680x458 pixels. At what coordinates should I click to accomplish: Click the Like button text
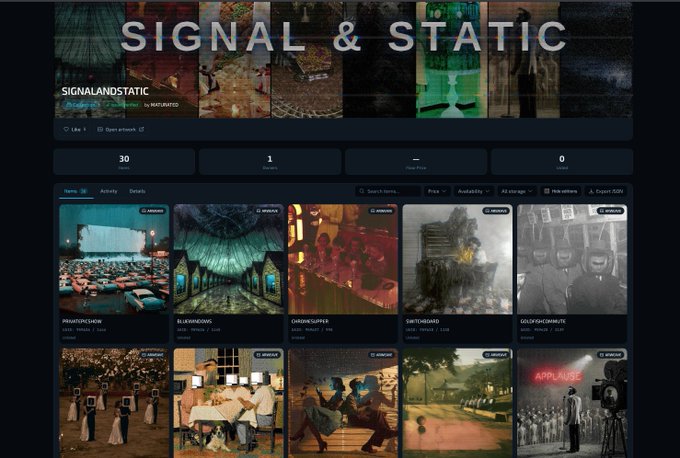[x=76, y=129]
